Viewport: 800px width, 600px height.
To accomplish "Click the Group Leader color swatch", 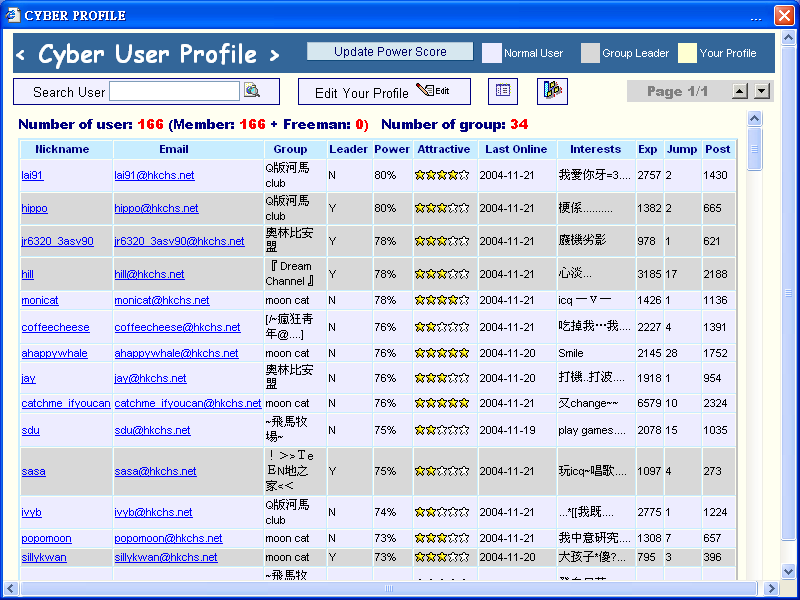I will click(x=590, y=53).
